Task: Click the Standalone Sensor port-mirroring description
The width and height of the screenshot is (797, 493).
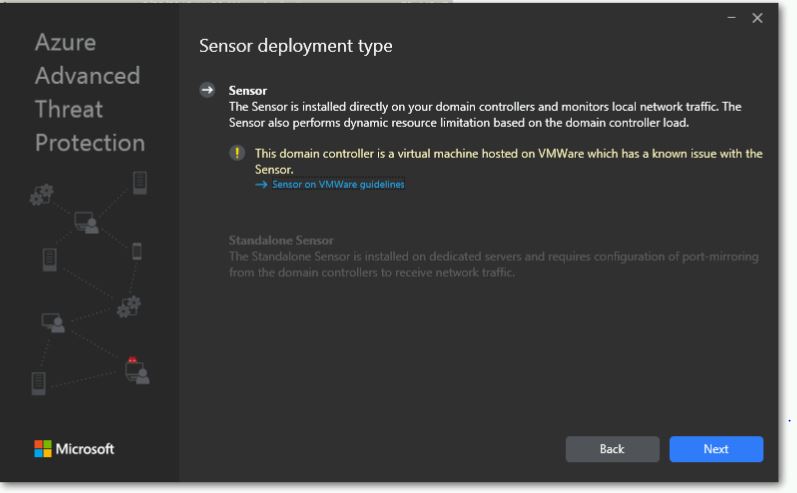Action: point(494,264)
